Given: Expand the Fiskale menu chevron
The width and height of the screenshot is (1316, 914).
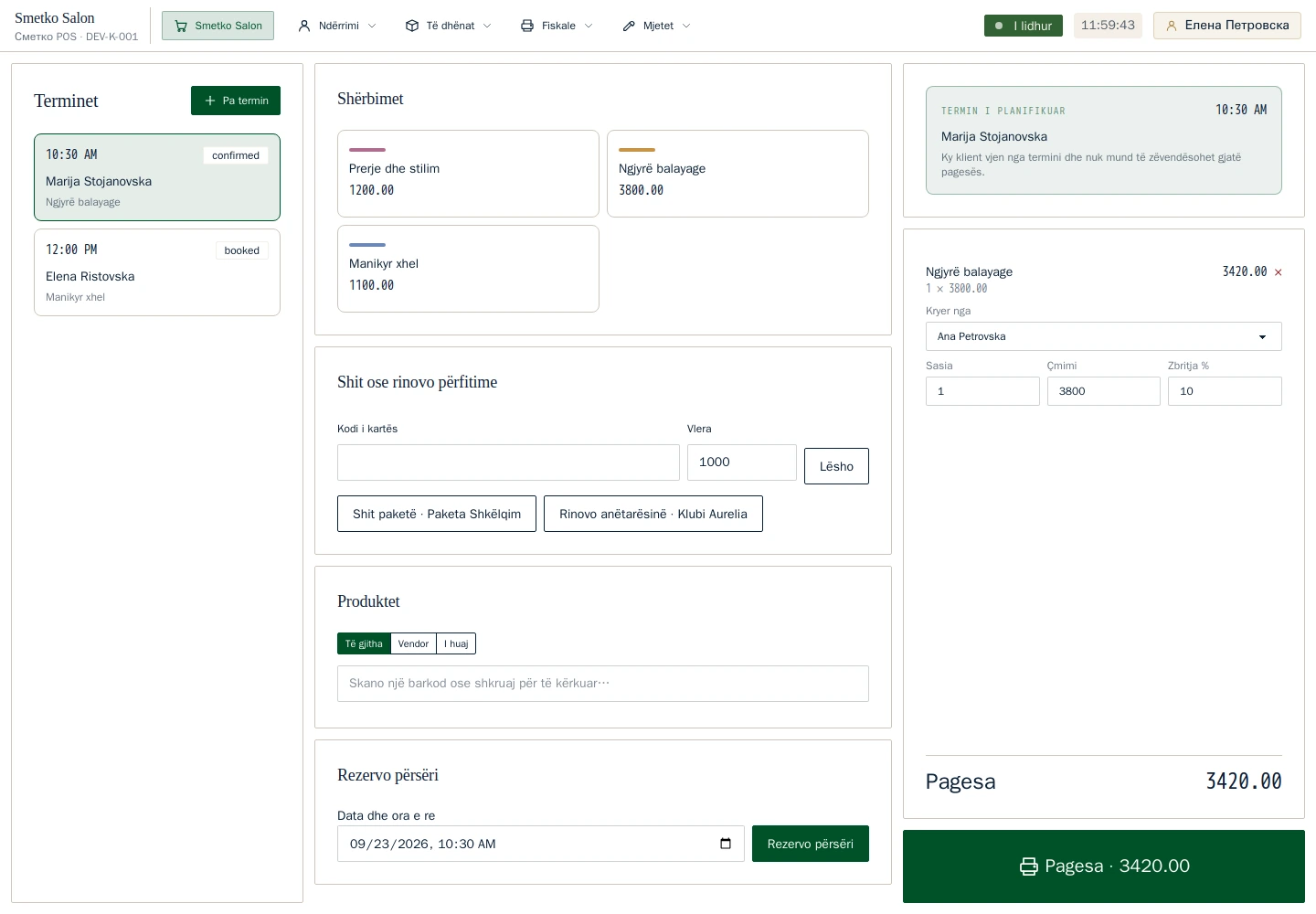Looking at the screenshot, I should pos(589,26).
